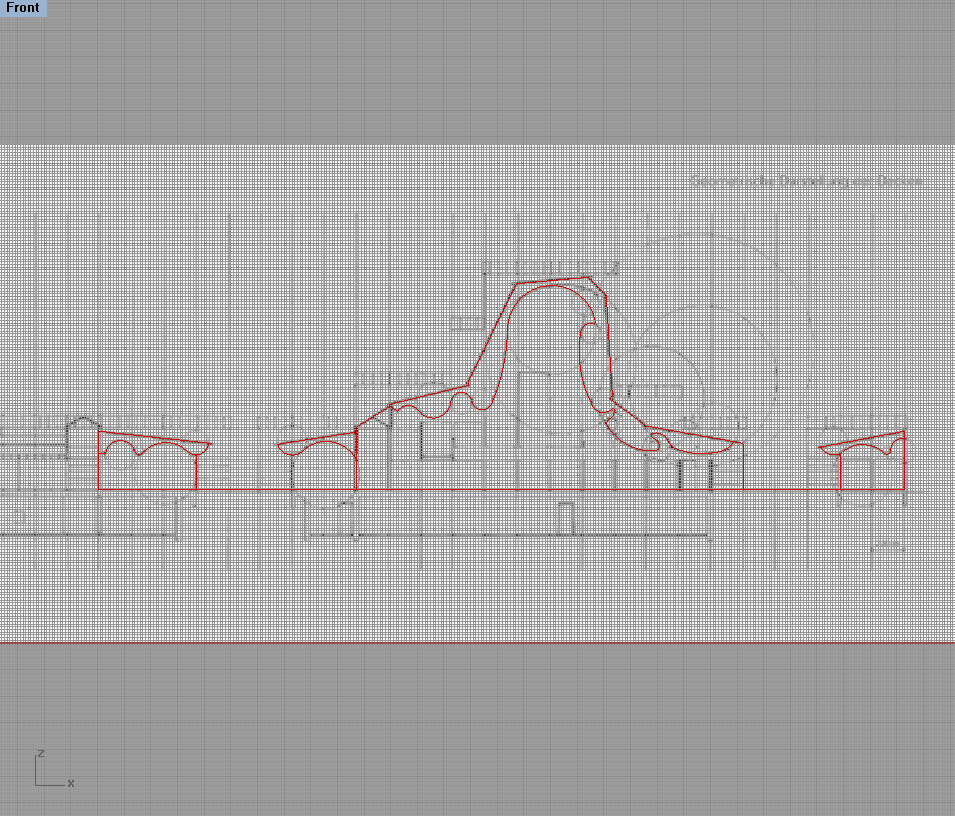Select the far-right red roof profile
The image size is (955, 816).
tap(862, 440)
